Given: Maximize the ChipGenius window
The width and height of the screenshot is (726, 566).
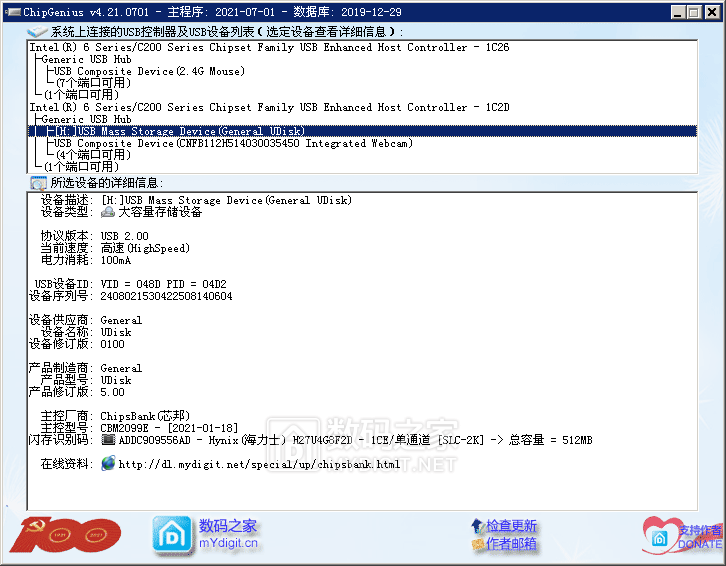Looking at the screenshot, I should pyautogui.click(x=694, y=12).
